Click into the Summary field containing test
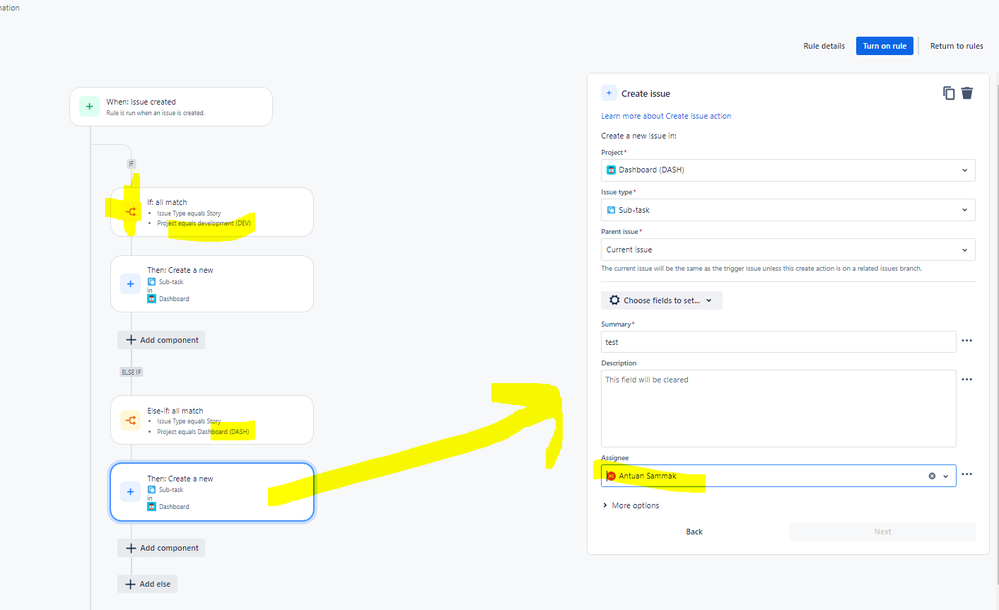 (778, 342)
